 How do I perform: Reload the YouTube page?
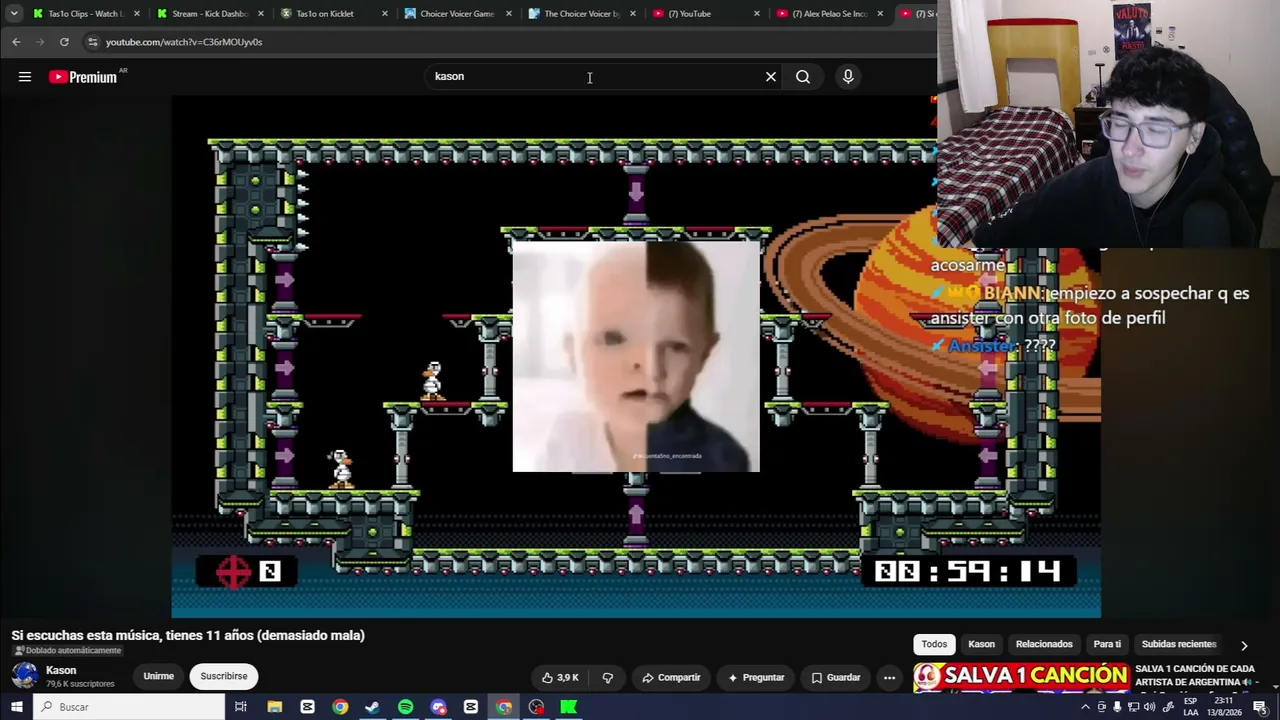[64, 42]
